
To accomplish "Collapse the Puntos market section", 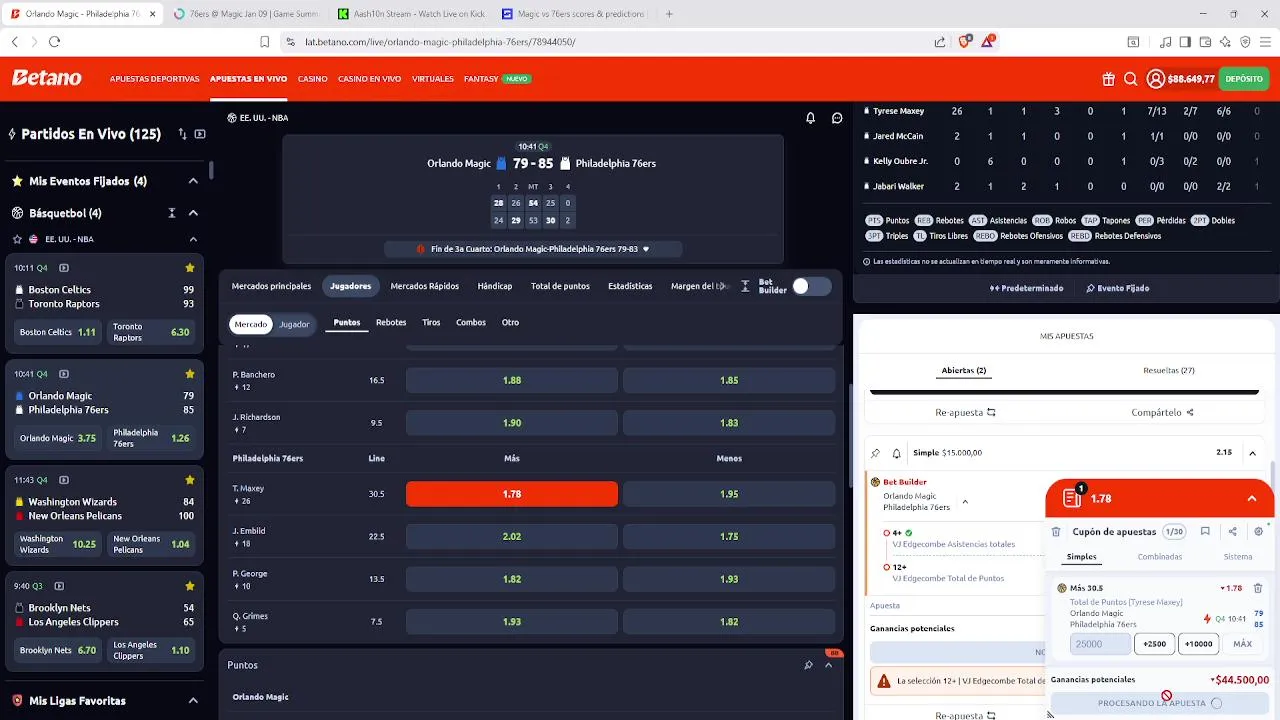I will [828, 665].
